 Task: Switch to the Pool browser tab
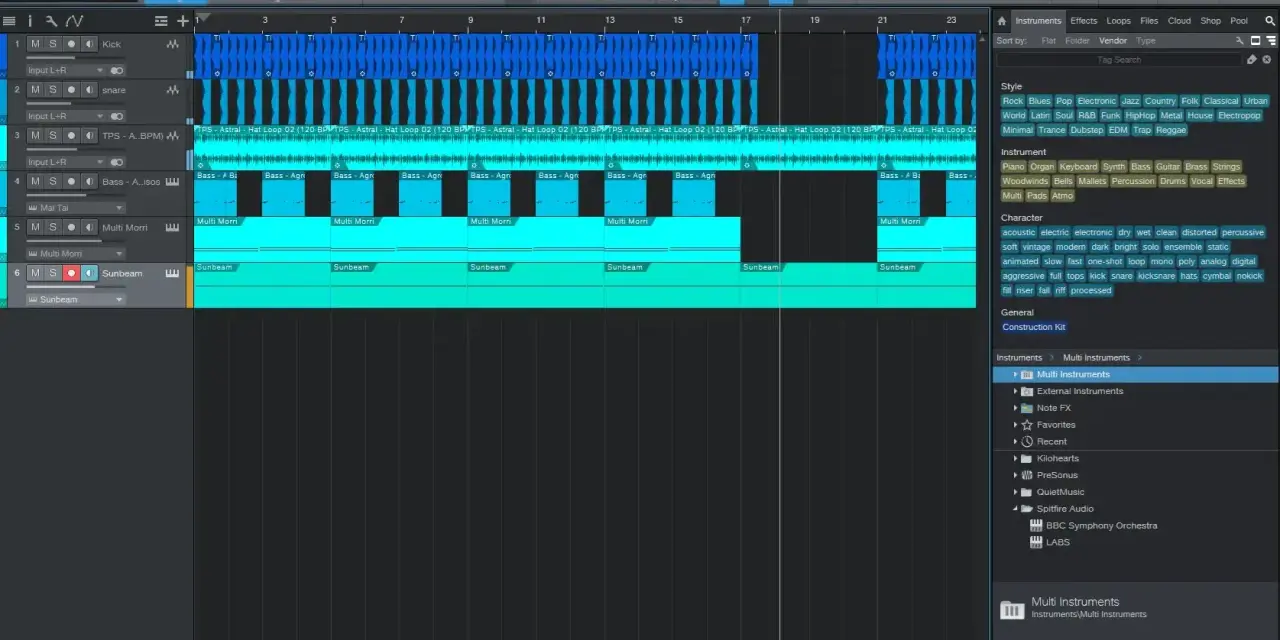[1239, 21]
